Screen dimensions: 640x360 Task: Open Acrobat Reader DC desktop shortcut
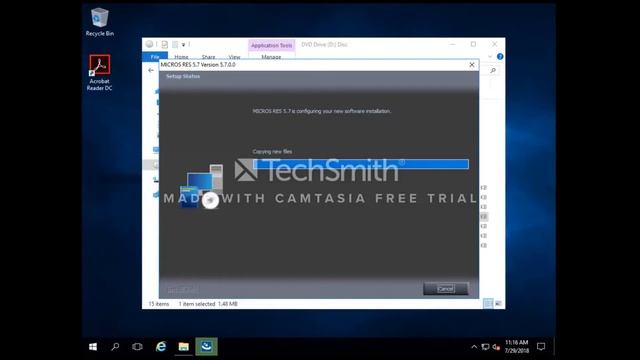click(x=100, y=73)
